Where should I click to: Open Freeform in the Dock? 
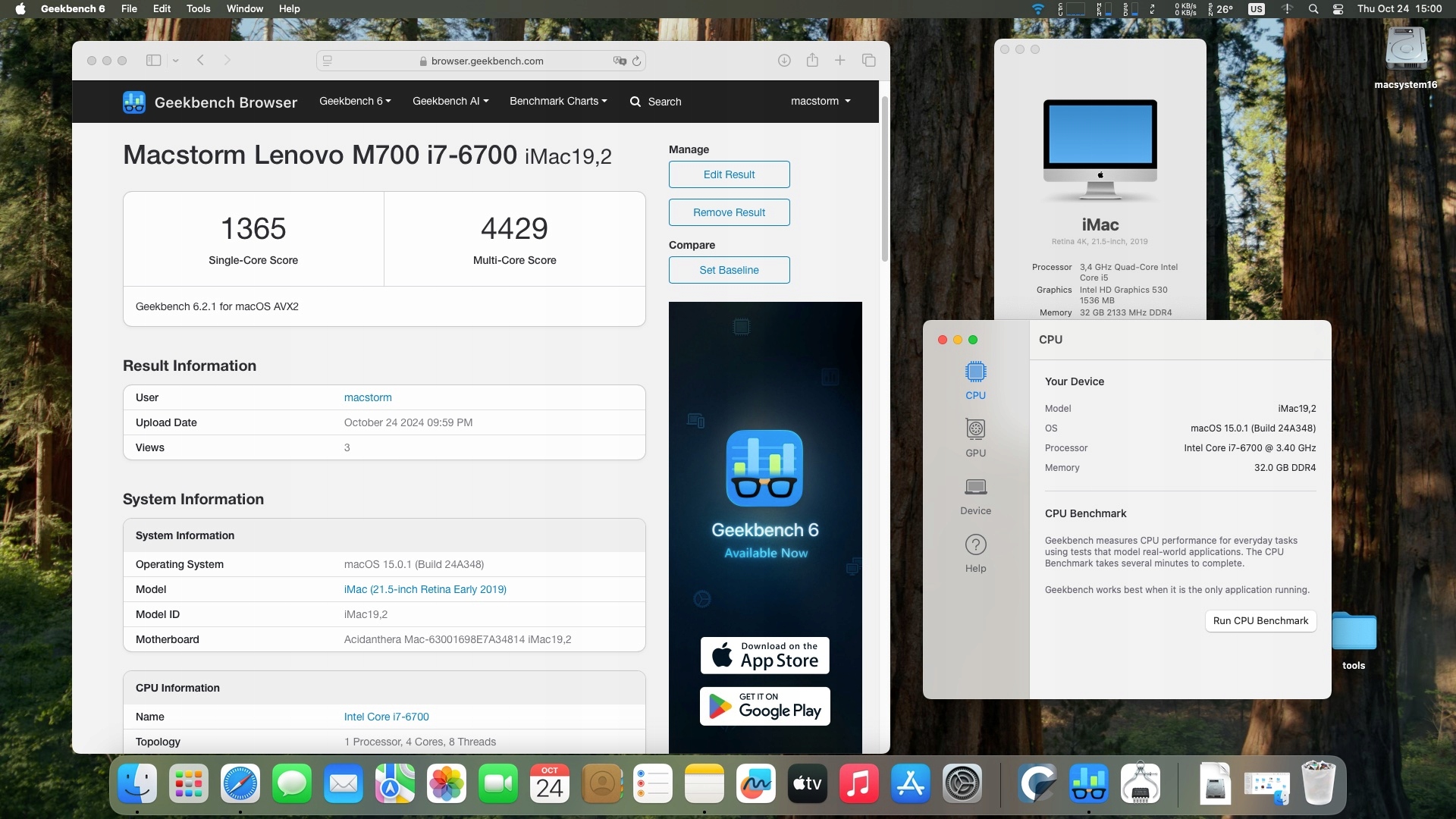[x=756, y=783]
